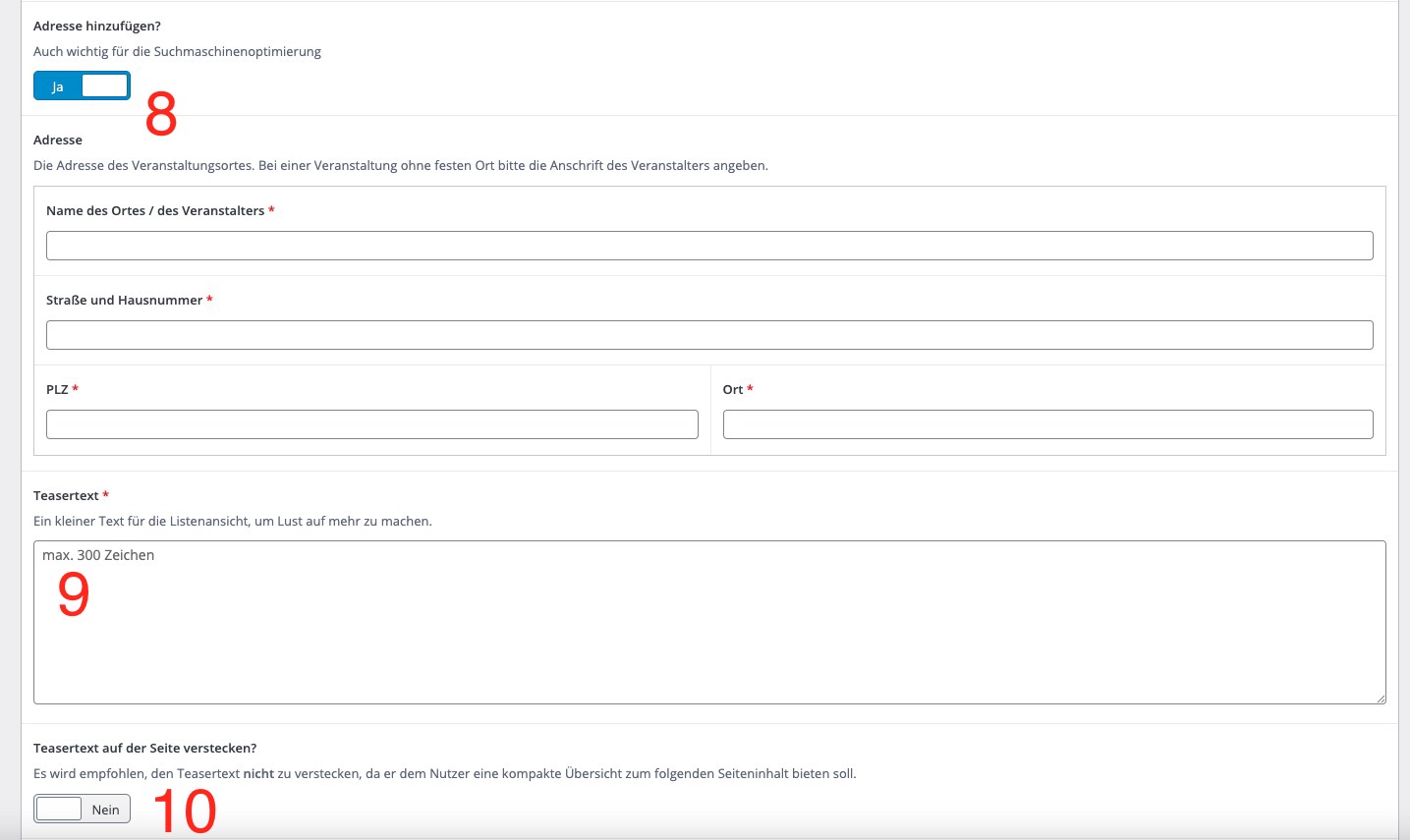The height and width of the screenshot is (840, 1410).
Task: Click the Ort text field
Action: [x=1047, y=424]
